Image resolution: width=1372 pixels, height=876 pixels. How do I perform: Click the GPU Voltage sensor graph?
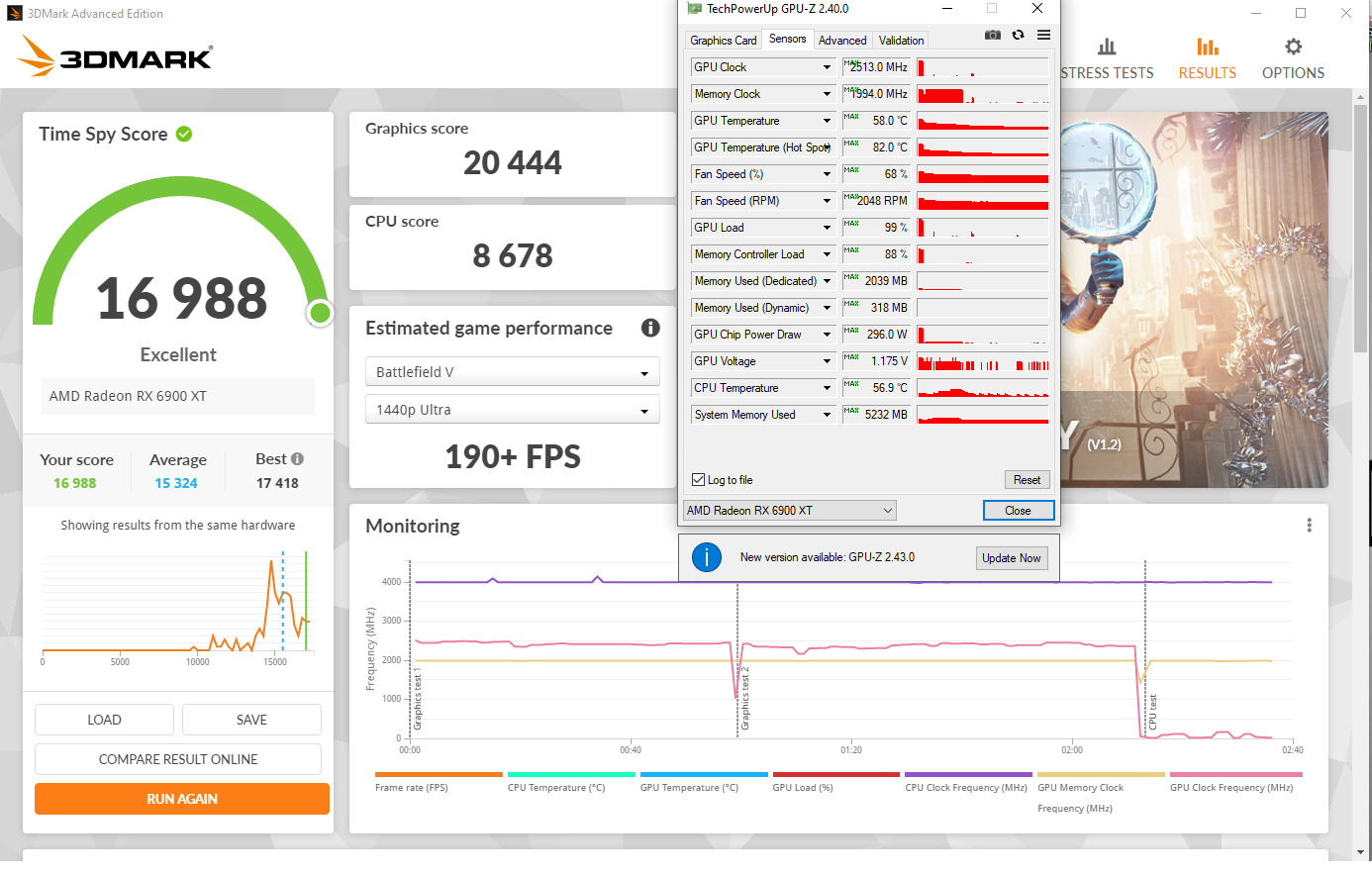click(982, 361)
